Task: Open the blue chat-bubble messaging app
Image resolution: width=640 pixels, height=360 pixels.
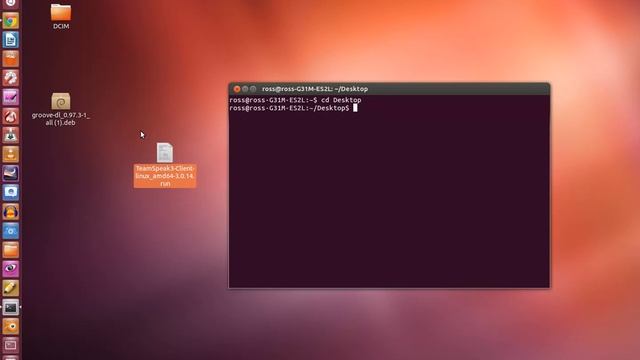Action: click(x=11, y=193)
